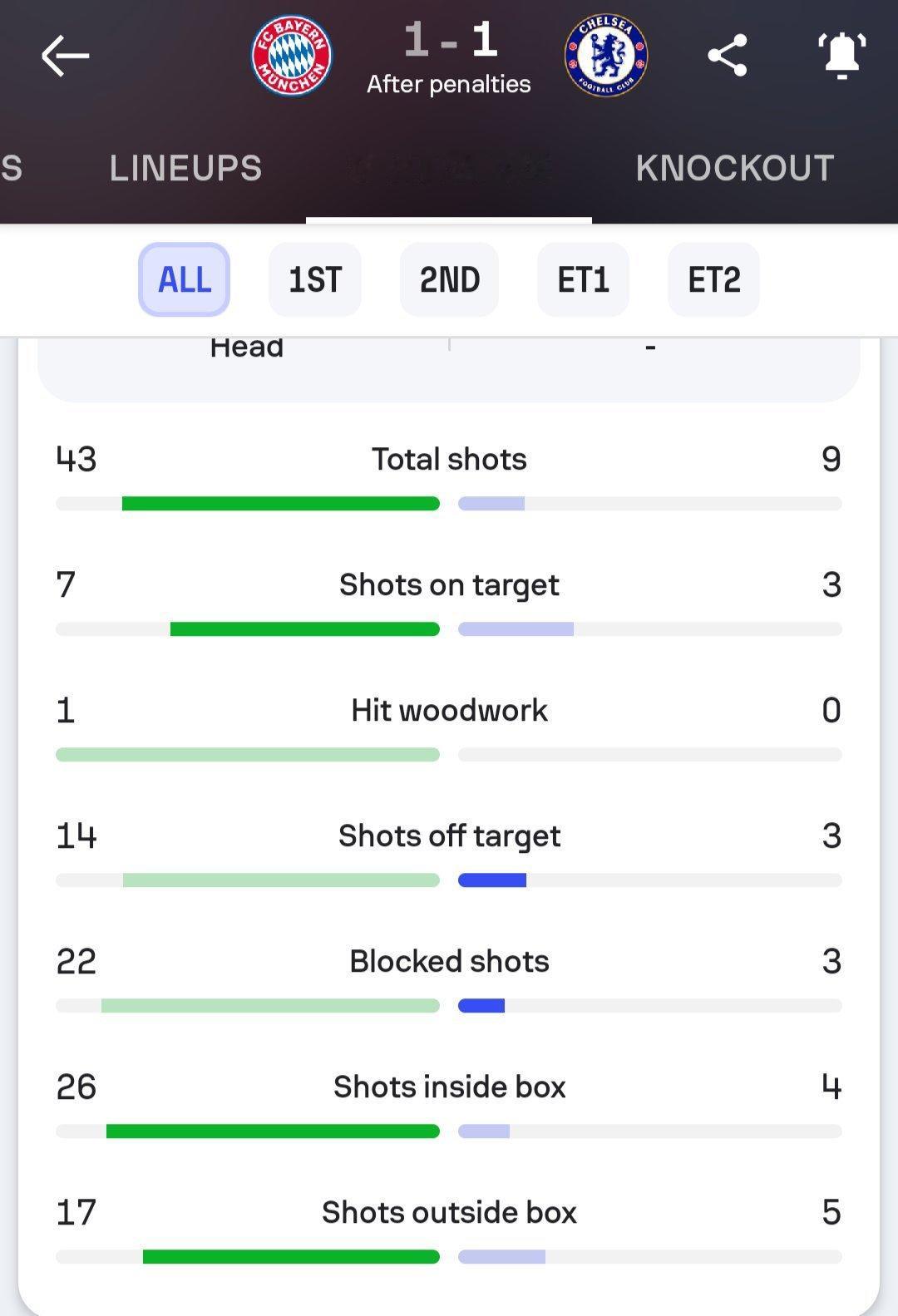Select the ET1 period filter
Image resolution: width=898 pixels, height=1316 pixels.
(x=583, y=279)
